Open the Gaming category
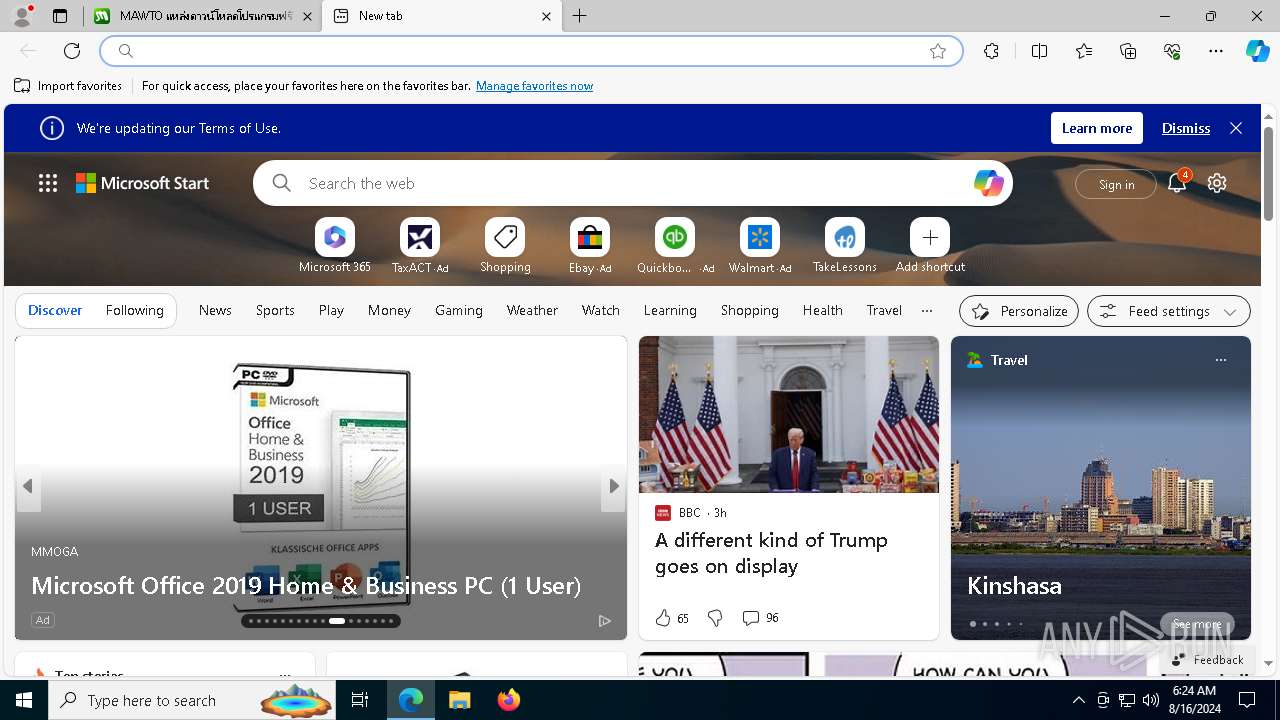Screen dimensions: 1280x720 459,310
